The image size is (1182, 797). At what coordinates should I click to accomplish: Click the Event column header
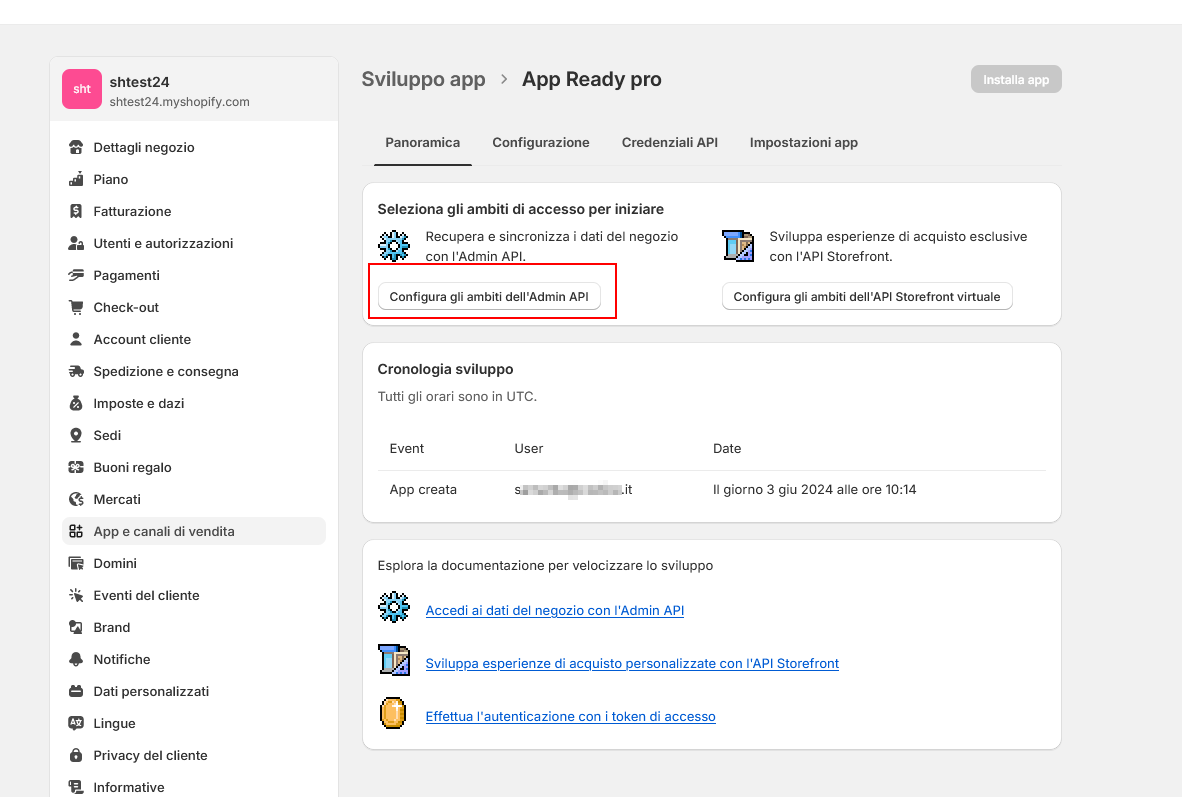(407, 449)
